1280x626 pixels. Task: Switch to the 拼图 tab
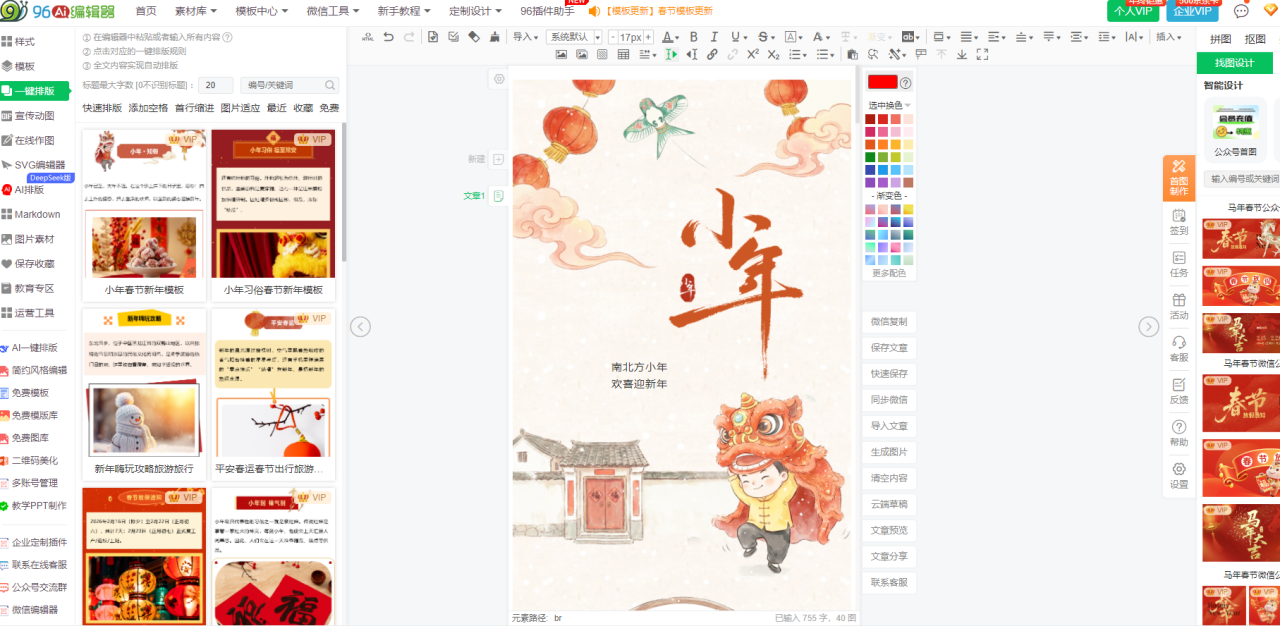point(1221,39)
